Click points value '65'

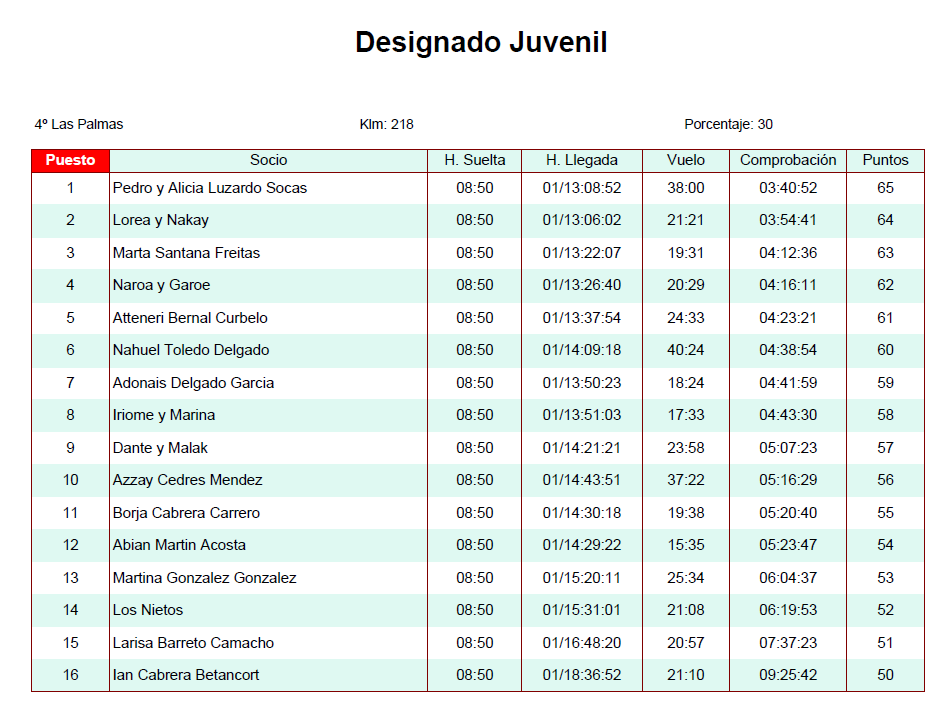click(885, 188)
